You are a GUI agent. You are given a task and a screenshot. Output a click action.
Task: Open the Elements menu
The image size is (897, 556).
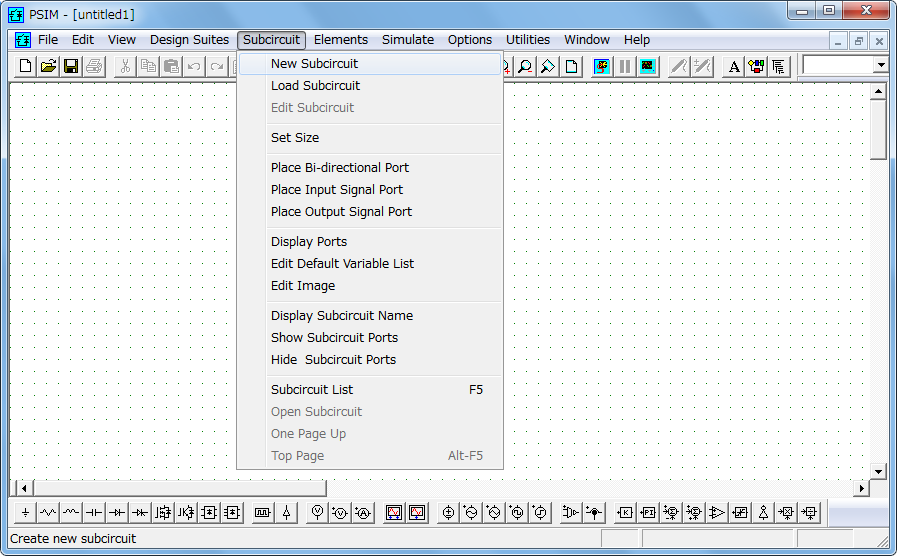click(341, 39)
